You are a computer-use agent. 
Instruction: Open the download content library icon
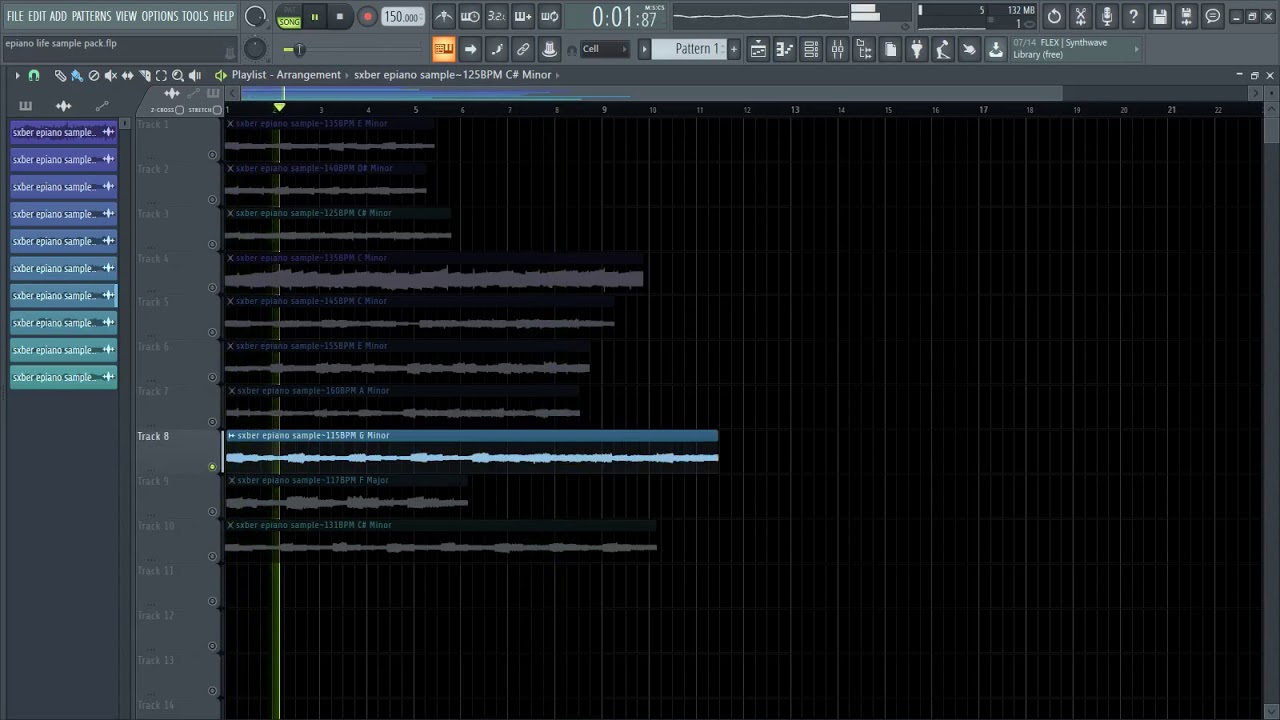click(x=996, y=49)
